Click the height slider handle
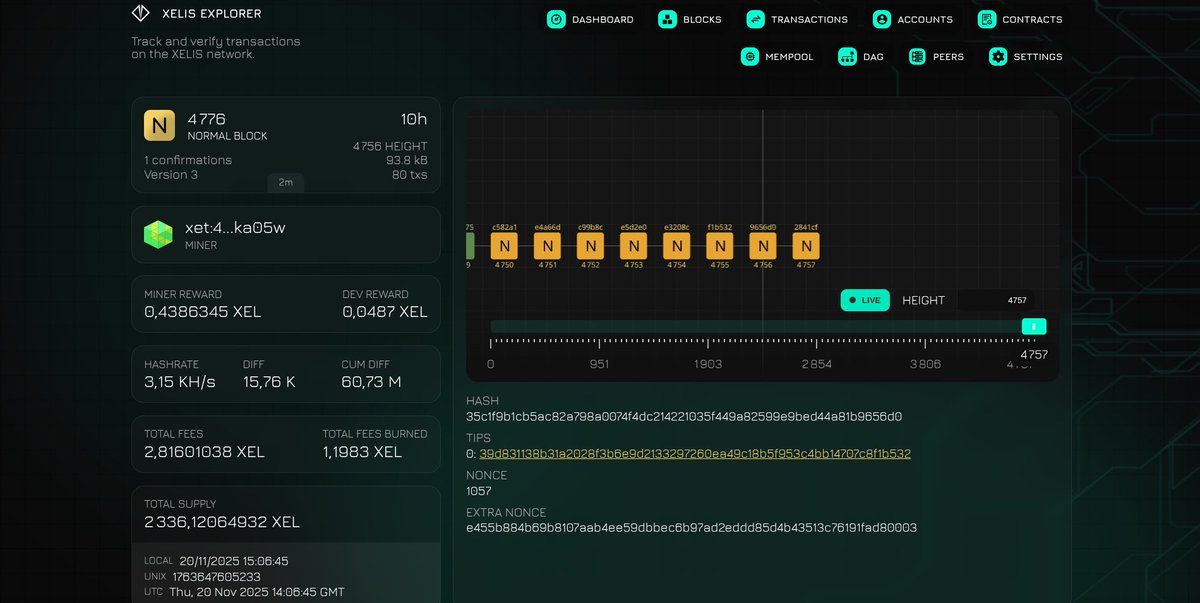The height and width of the screenshot is (603, 1200). (1034, 326)
